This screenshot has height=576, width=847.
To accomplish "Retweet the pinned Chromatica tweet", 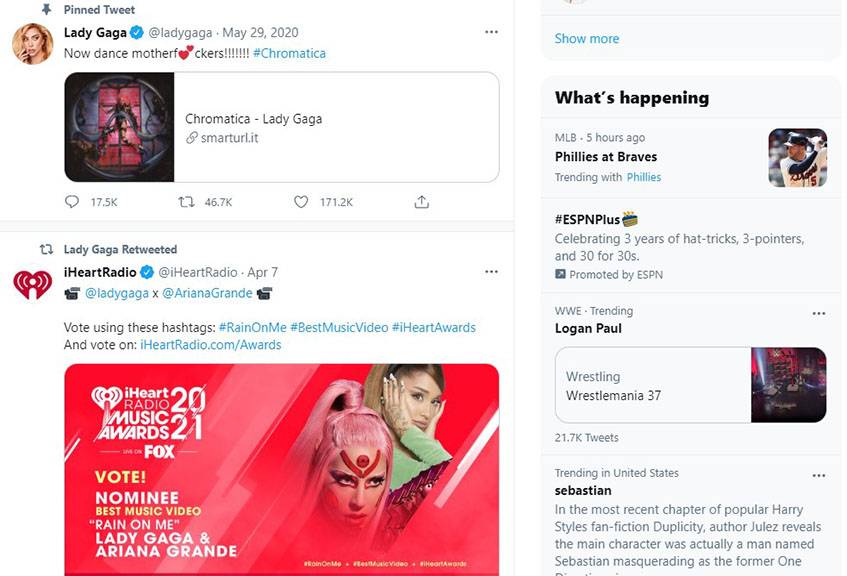I will 186,202.
